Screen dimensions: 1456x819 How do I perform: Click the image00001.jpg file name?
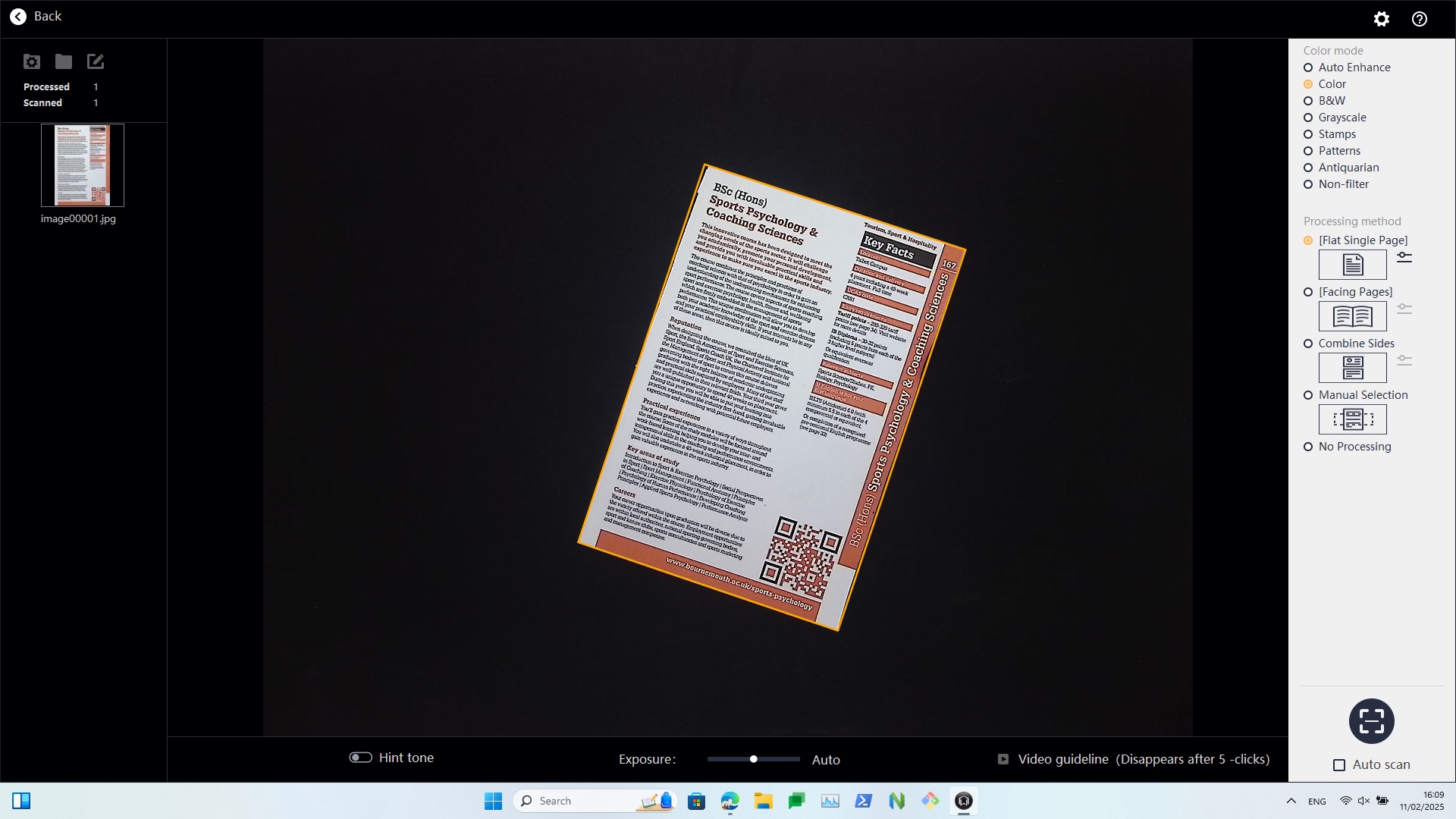click(x=78, y=218)
